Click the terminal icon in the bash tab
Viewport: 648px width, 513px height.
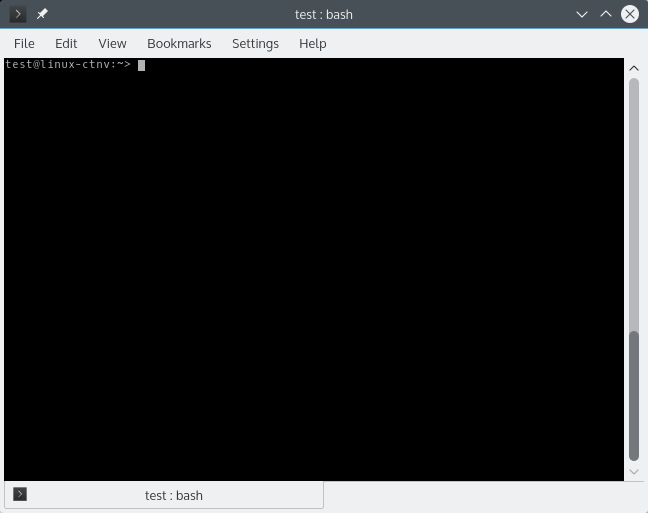20,494
